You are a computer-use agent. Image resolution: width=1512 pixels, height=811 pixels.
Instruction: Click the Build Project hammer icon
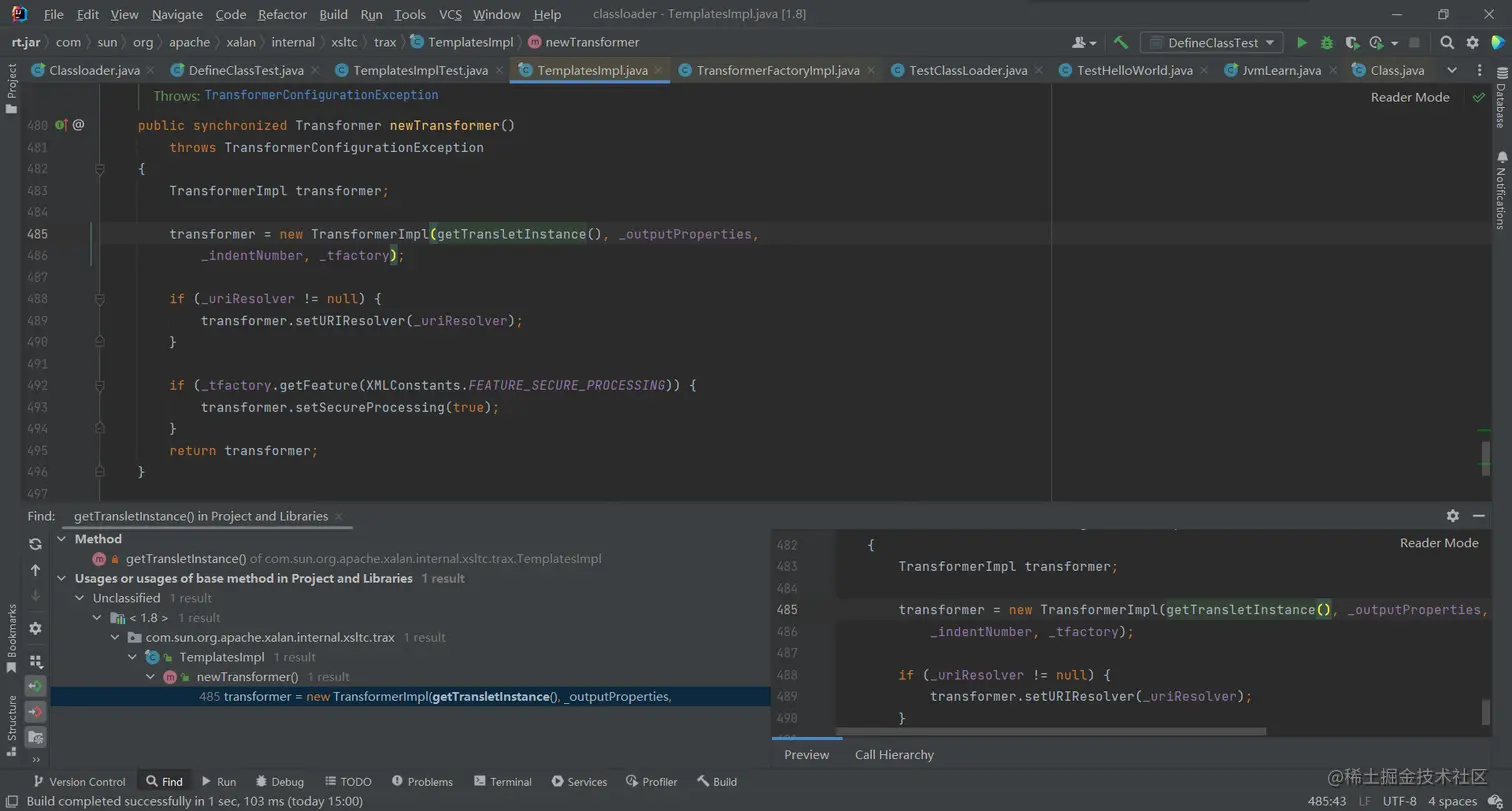(1121, 43)
